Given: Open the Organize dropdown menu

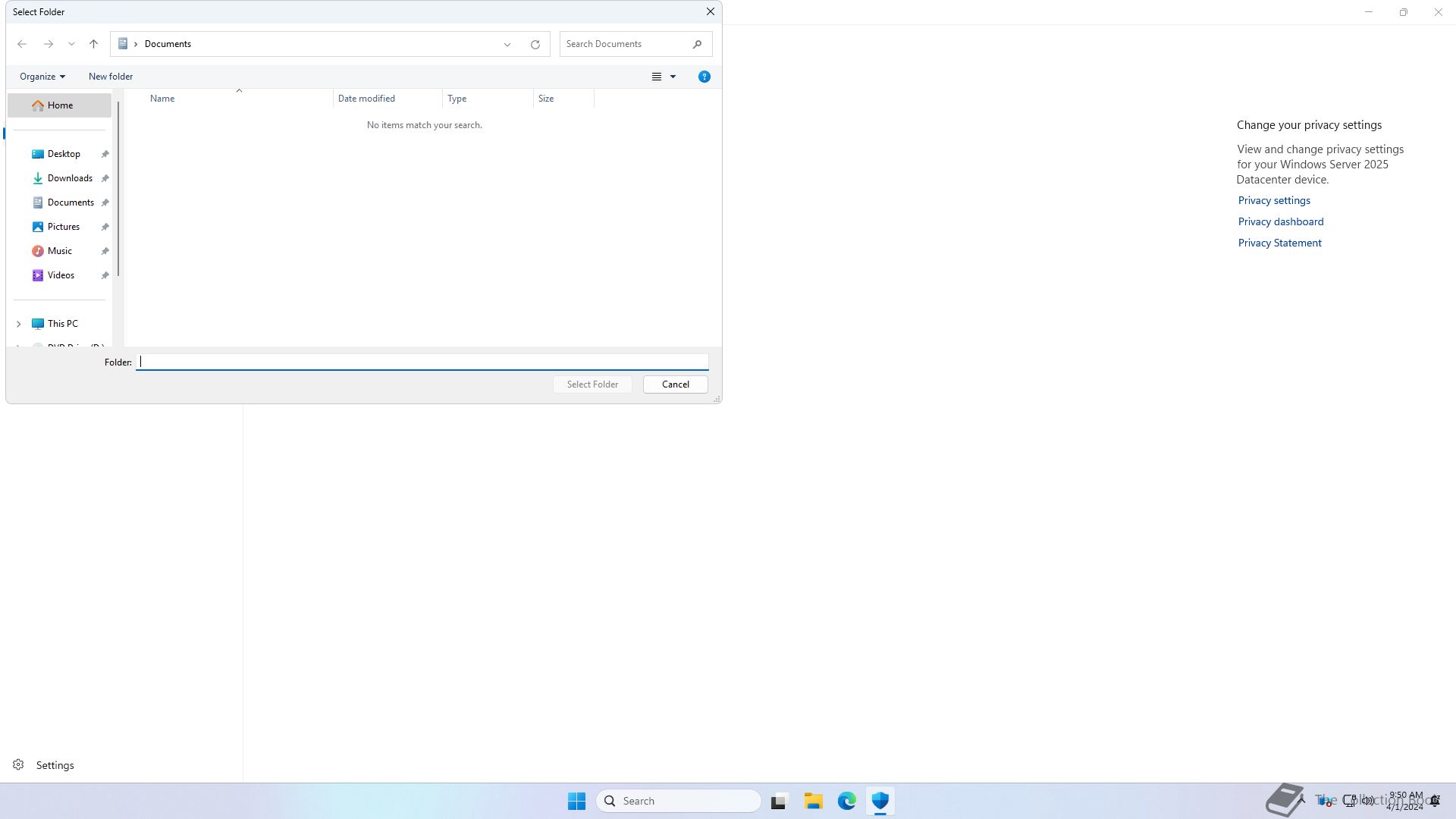Looking at the screenshot, I should point(42,77).
